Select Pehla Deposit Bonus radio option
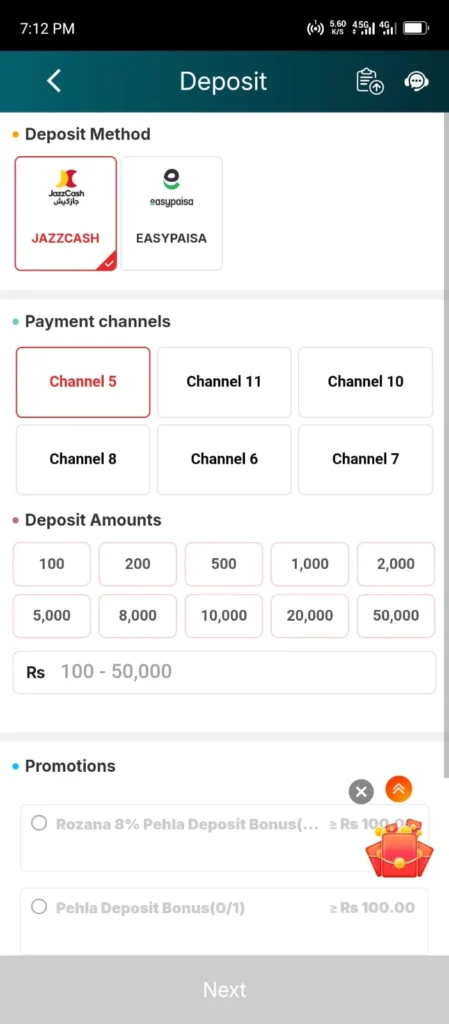This screenshot has height=1024, width=449. (x=39, y=906)
